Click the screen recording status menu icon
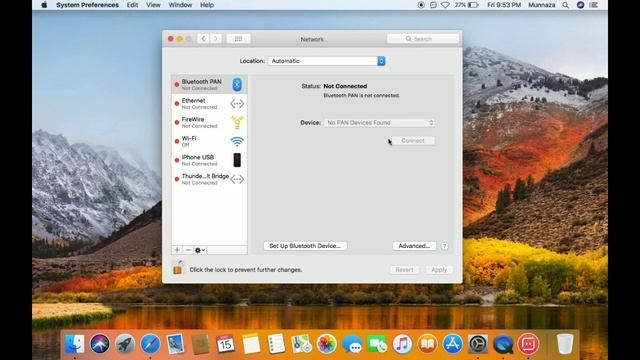The width and height of the screenshot is (640, 360). (421, 5)
